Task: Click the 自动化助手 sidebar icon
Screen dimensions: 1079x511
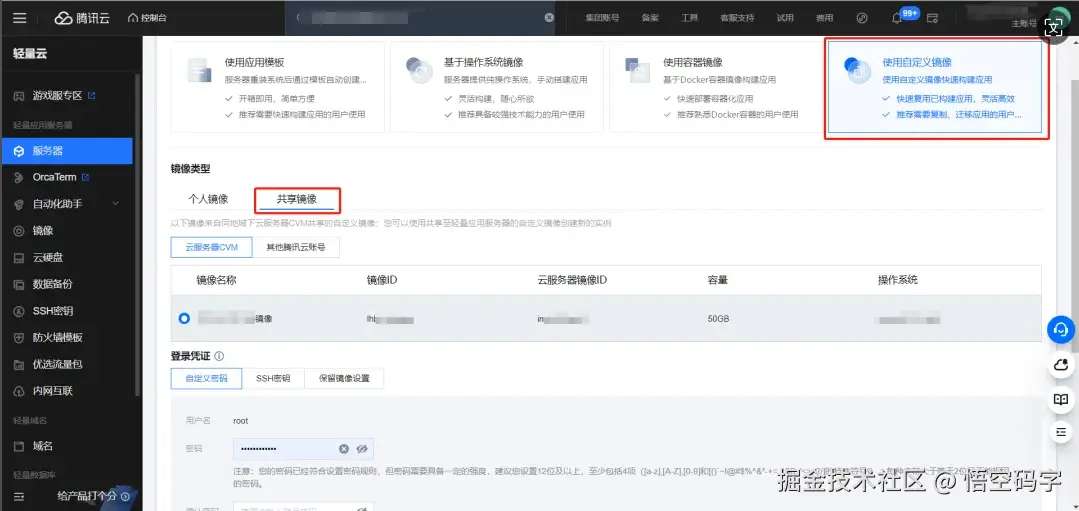Action: pyautogui.click(x=19, y=204)
